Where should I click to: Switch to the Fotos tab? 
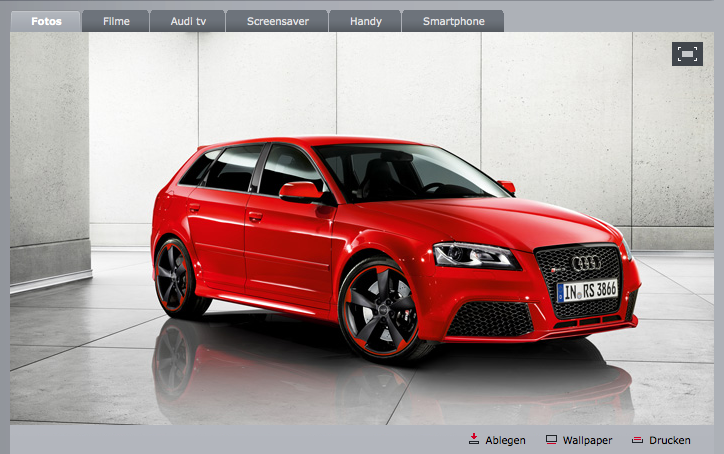(46, 21)
